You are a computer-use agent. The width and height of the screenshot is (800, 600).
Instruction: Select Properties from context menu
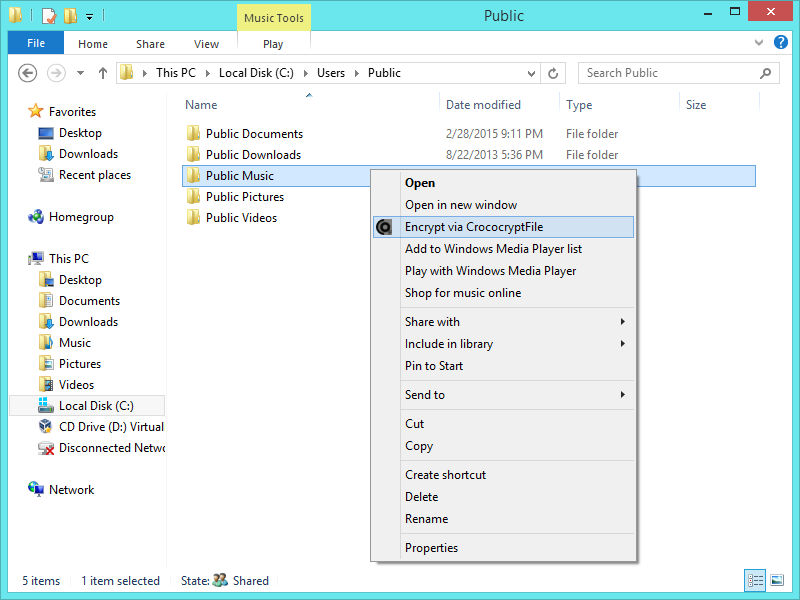504,548
